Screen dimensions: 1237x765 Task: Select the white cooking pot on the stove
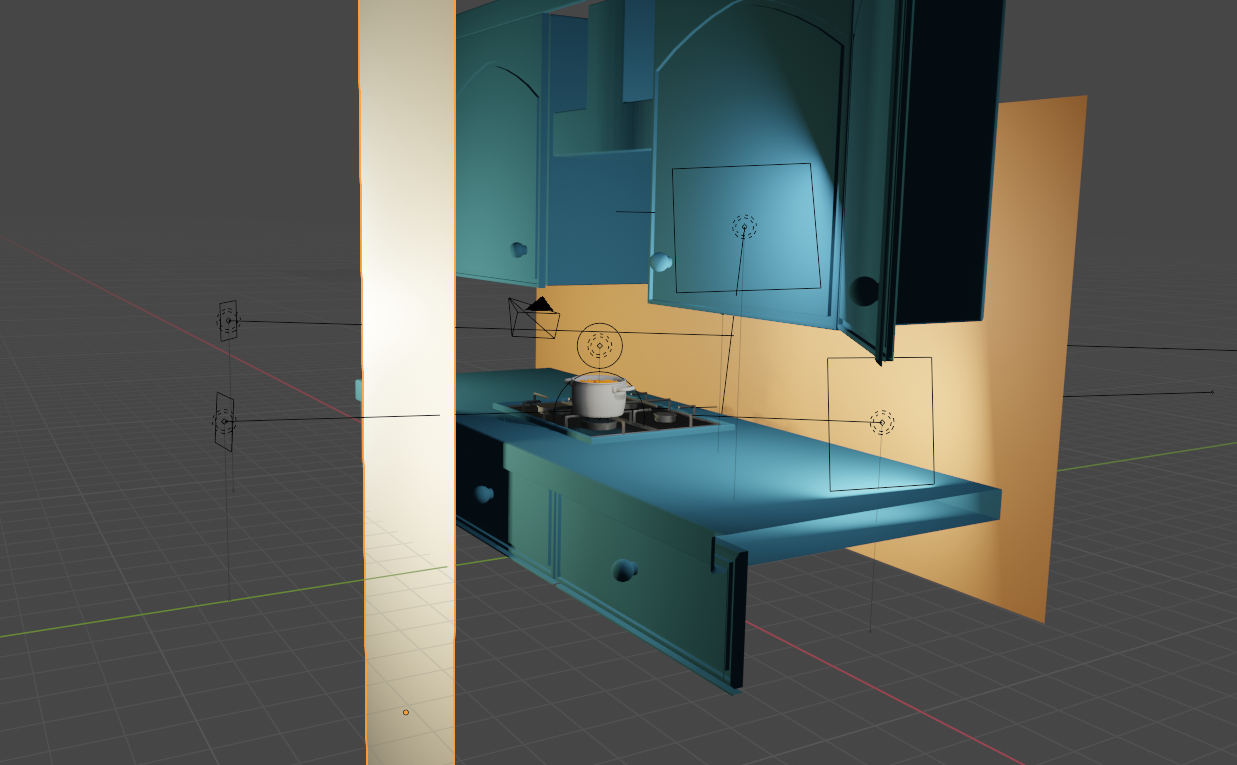(599, 396)
